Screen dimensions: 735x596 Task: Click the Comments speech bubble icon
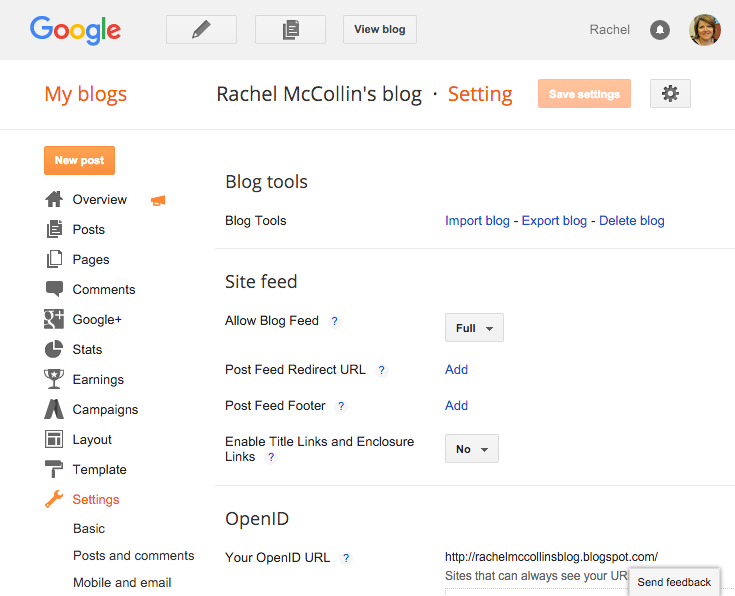coord(54,289)
